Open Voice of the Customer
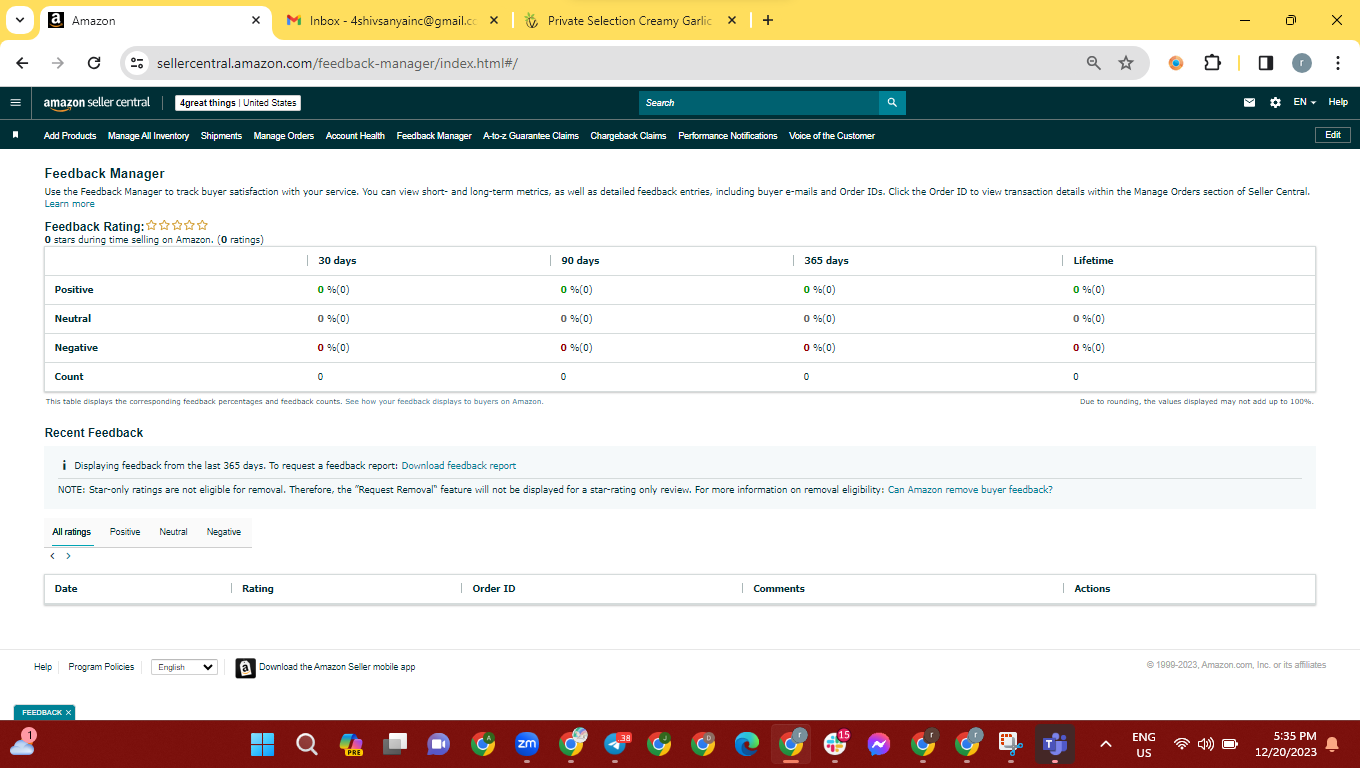 pyautogui.click(x=832, y=136)
